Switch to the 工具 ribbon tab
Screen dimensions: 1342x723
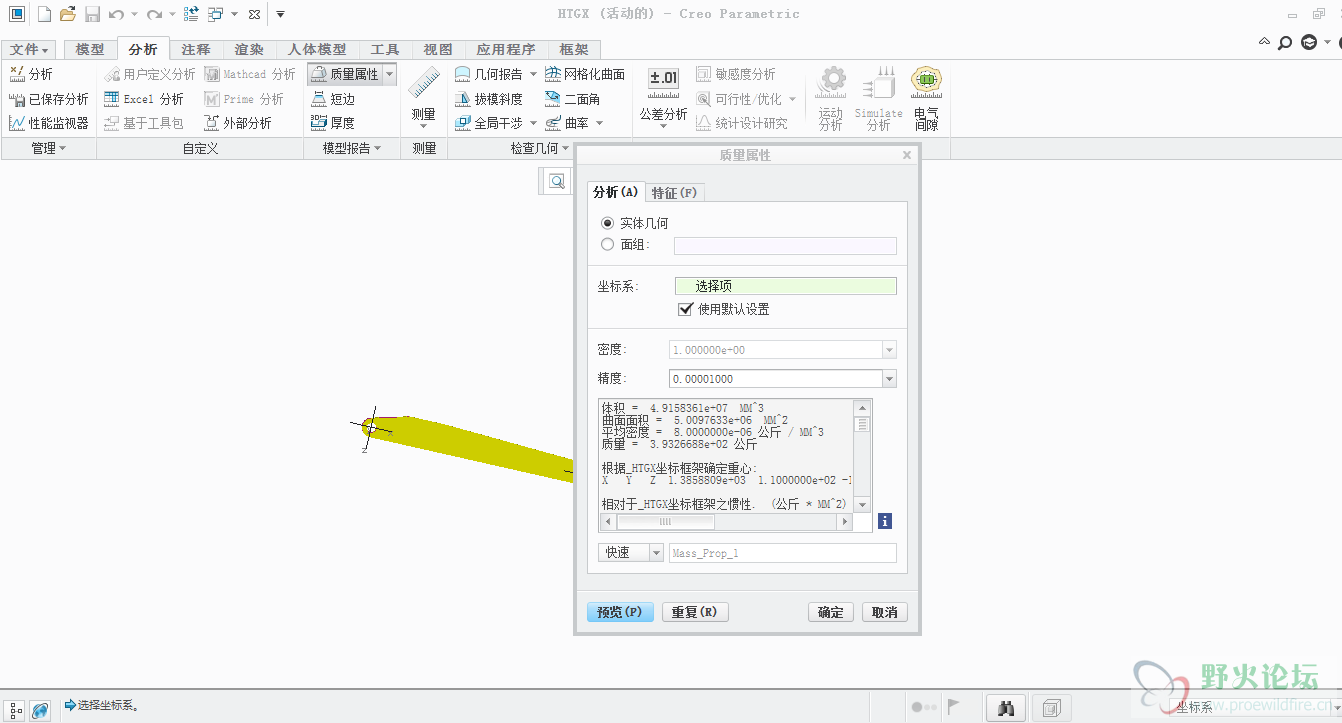tap(385, 49)
